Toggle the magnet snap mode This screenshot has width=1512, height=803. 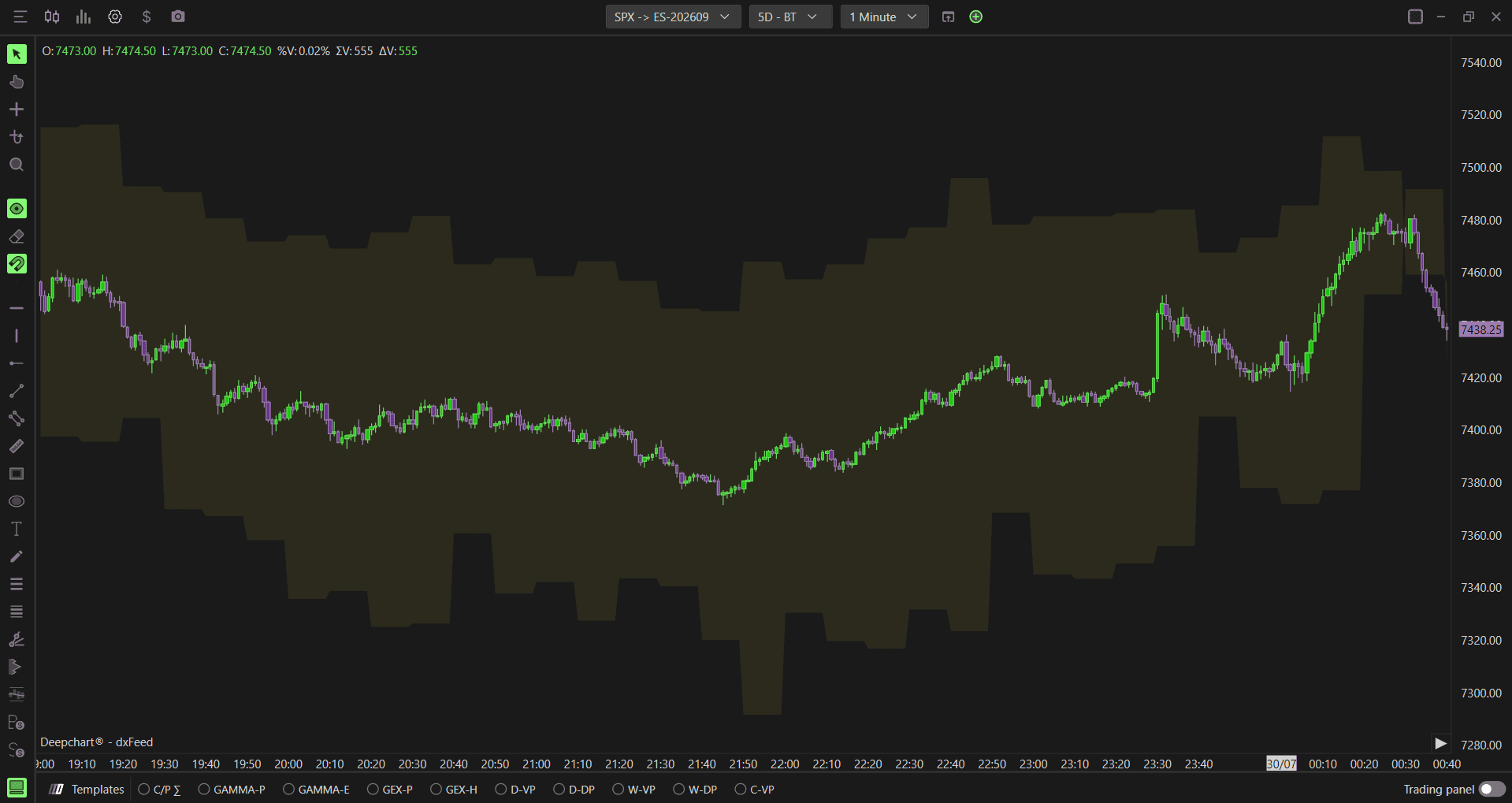point(17,264)
